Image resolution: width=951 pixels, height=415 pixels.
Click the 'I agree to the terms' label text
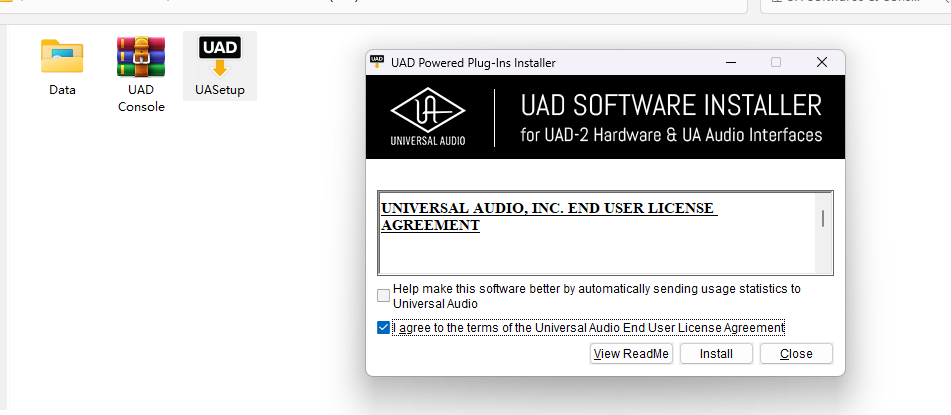589,328
